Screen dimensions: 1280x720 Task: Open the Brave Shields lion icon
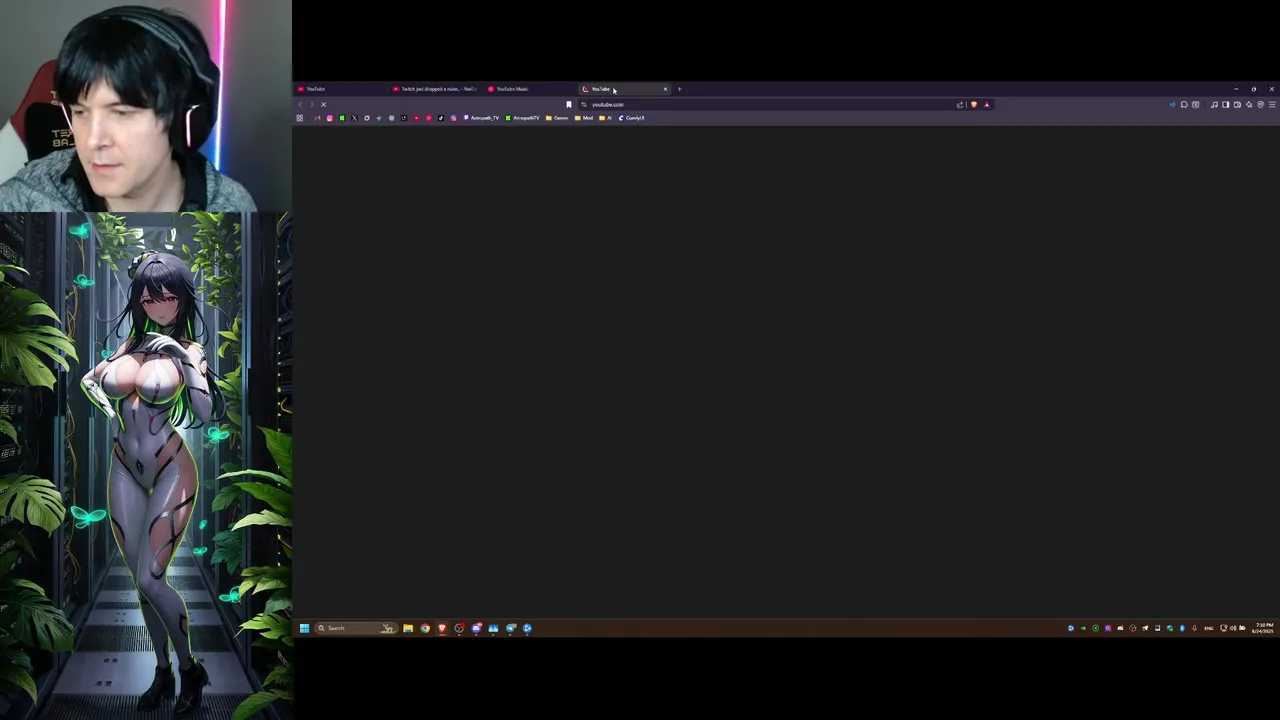point(974,104)
